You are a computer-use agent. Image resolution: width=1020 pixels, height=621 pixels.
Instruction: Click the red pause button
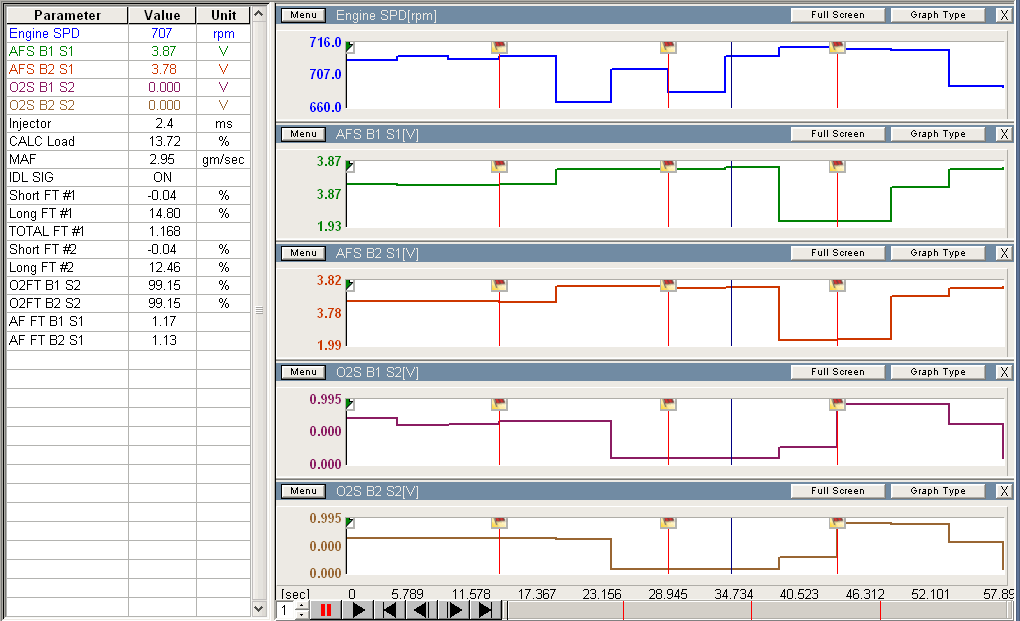coord(325,610)
